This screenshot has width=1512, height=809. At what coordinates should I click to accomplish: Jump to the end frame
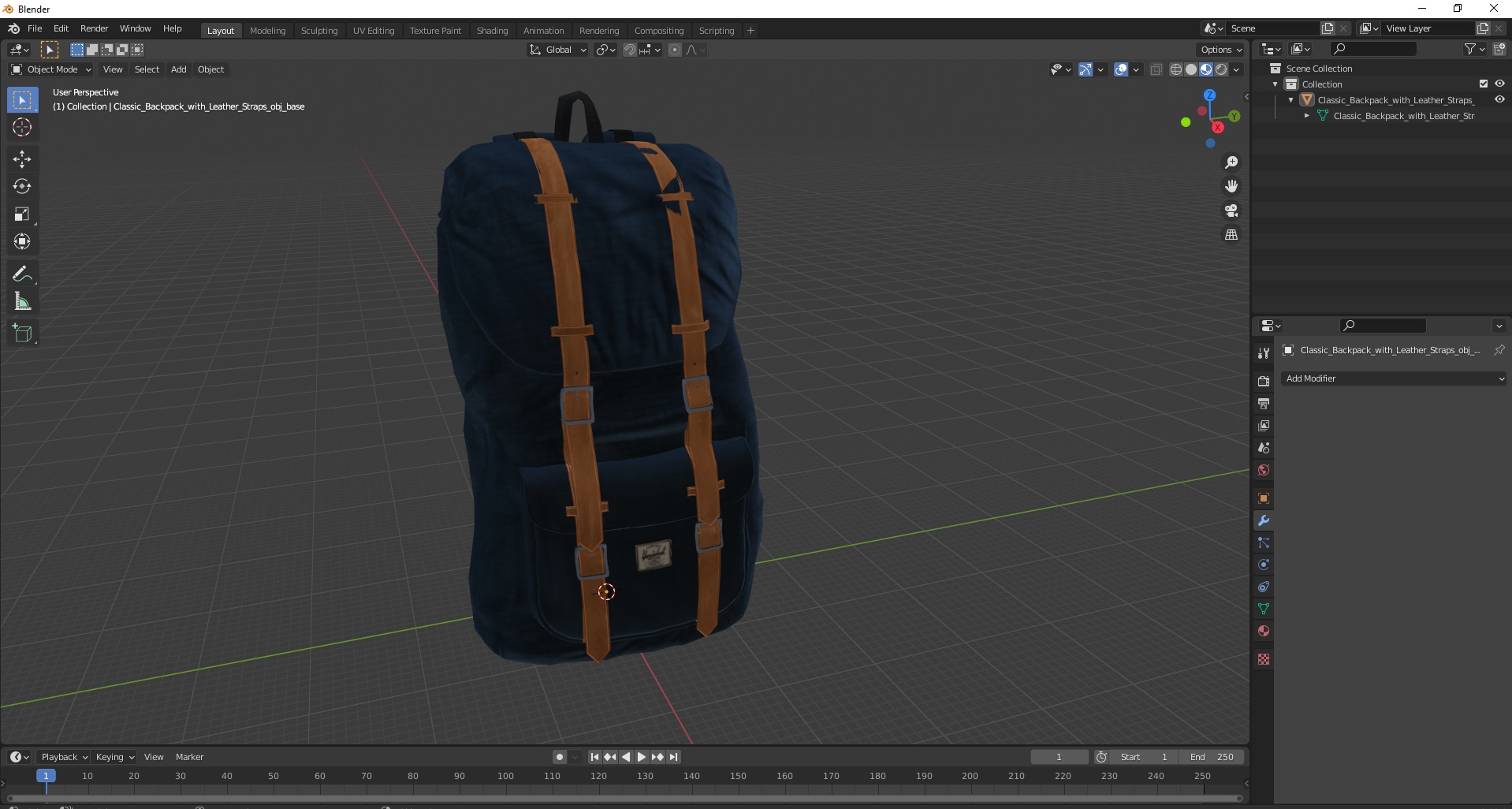[673, 757]
